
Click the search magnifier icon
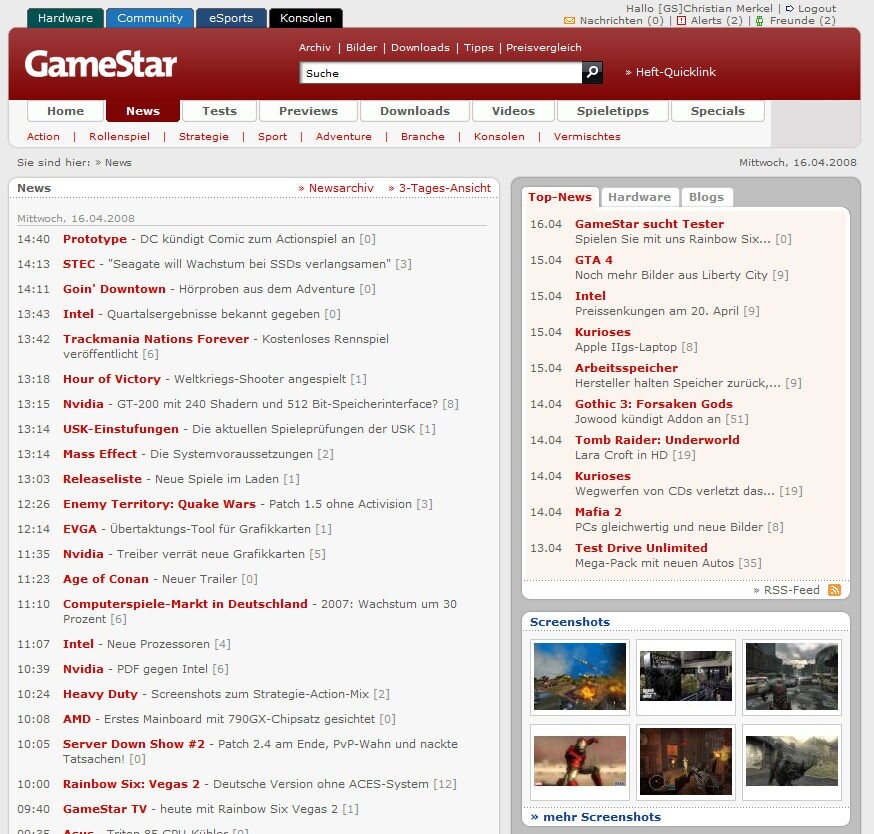click(x=592, y=73)
